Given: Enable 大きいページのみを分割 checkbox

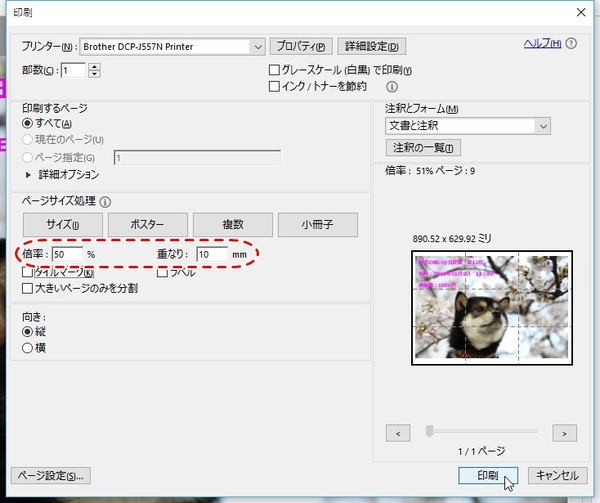Looking at the screenshot, I should [27, 288].
